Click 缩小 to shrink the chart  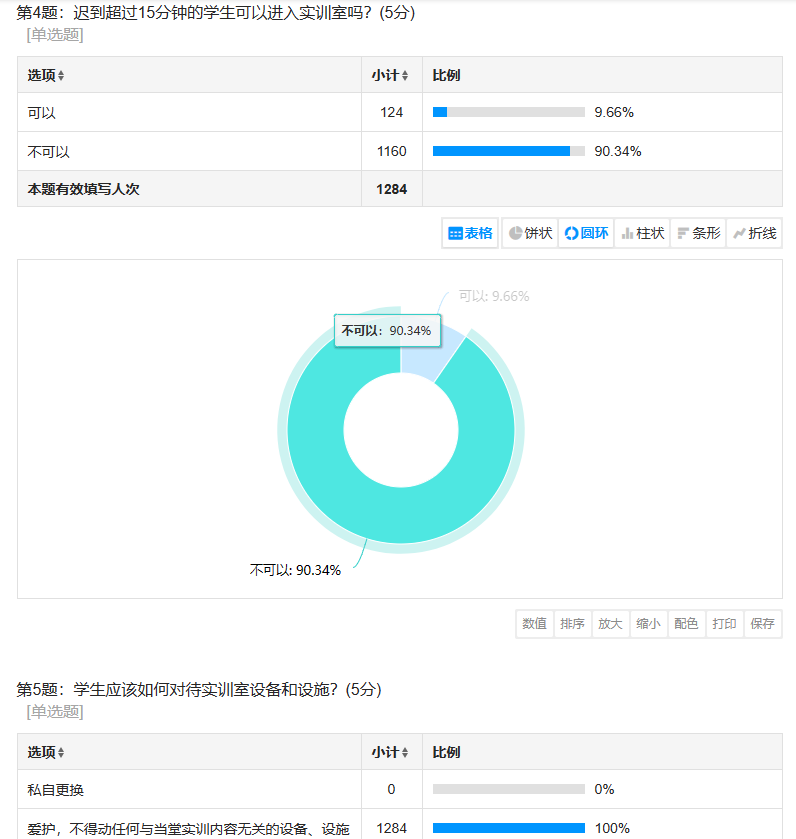649,624
